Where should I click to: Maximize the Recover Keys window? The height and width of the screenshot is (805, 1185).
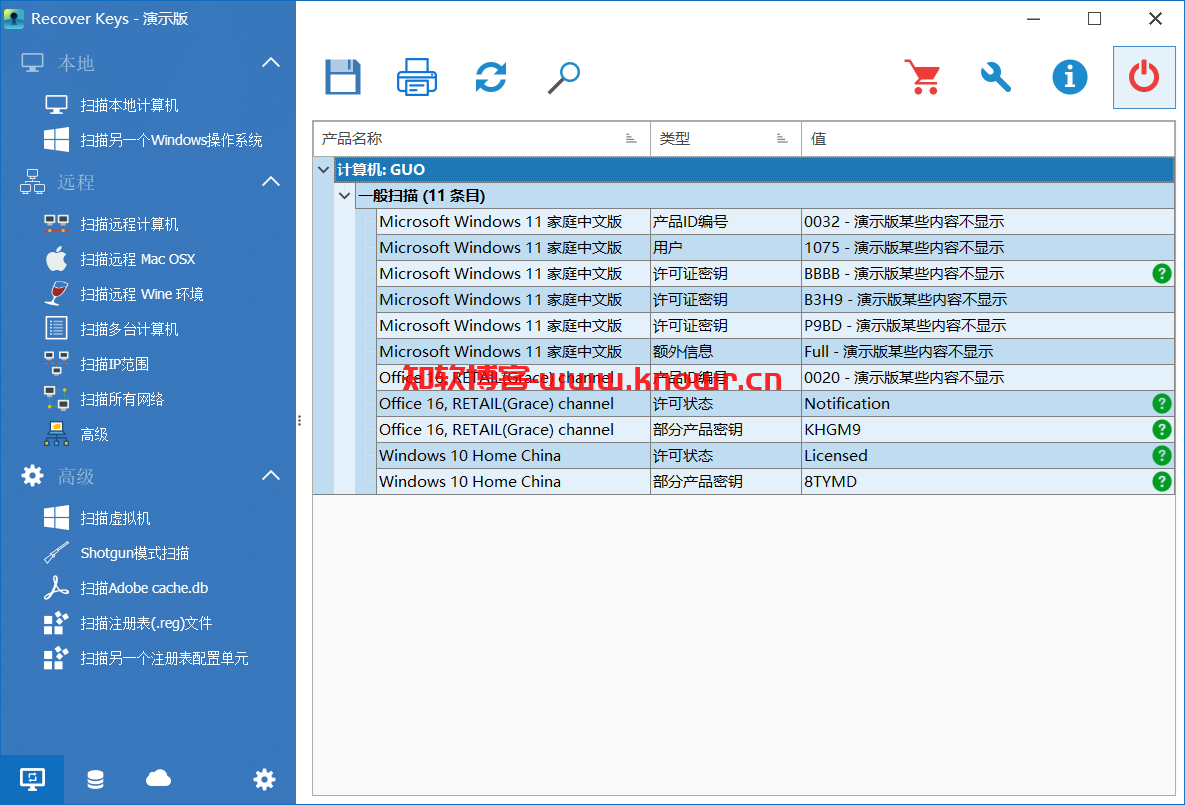click(1094, 19)
